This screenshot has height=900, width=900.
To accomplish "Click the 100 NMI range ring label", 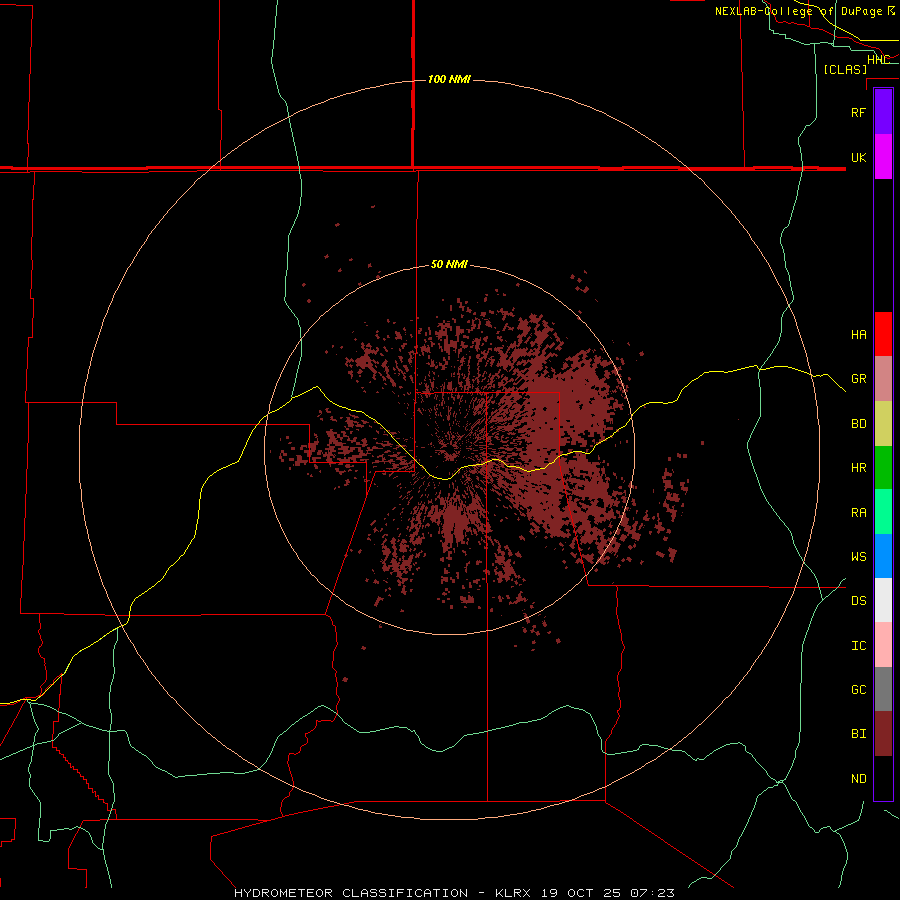I will click(449, 79).
